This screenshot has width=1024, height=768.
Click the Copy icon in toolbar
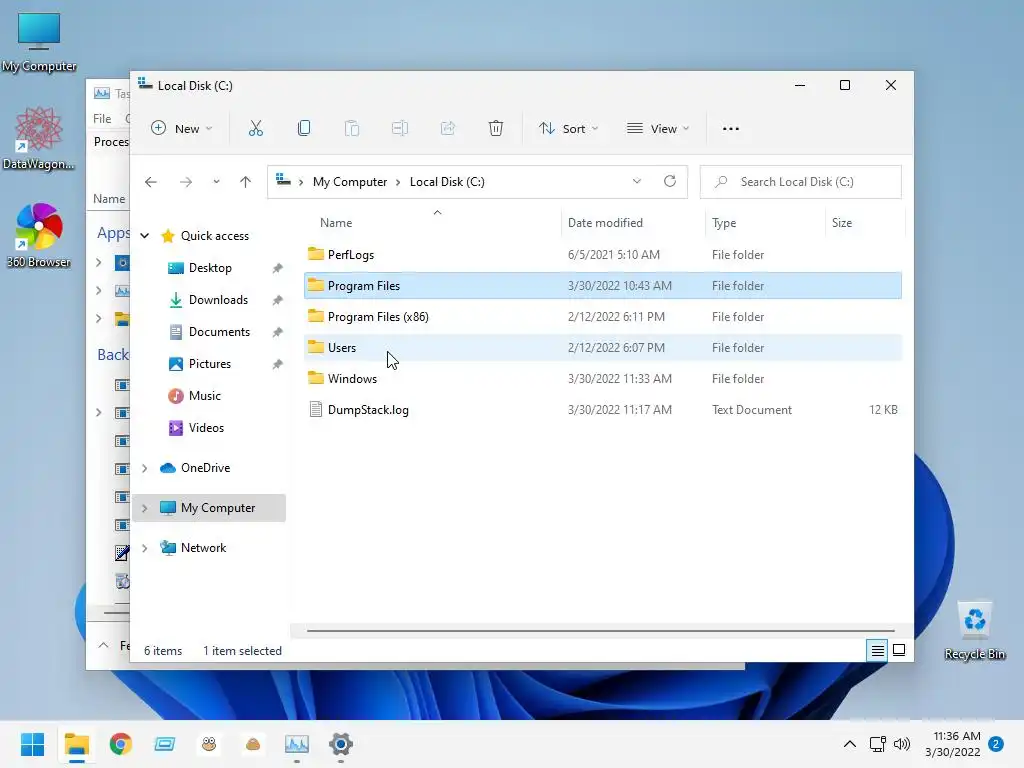[304, 129]
